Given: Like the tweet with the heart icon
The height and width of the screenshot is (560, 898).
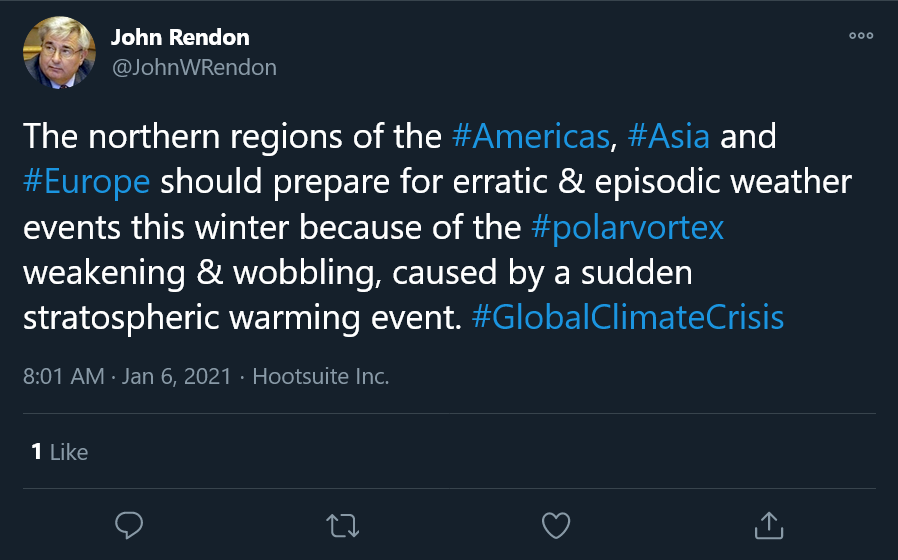Looking at the screenshot, I should [555, 524].
